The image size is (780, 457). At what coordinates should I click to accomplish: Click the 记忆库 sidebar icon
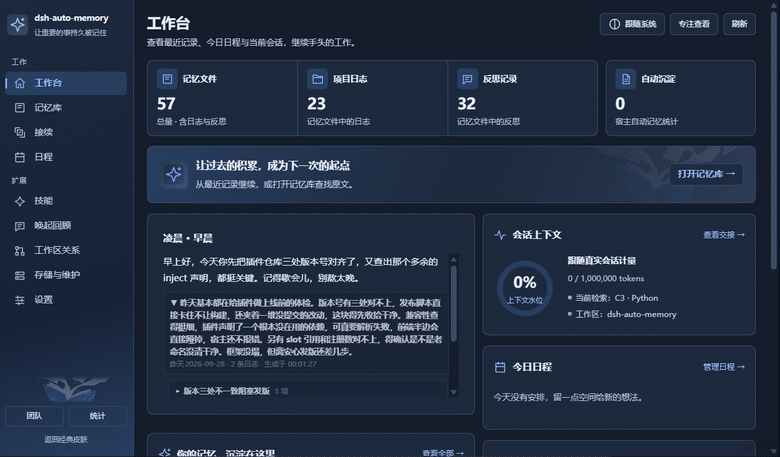(x=20, y=107)
